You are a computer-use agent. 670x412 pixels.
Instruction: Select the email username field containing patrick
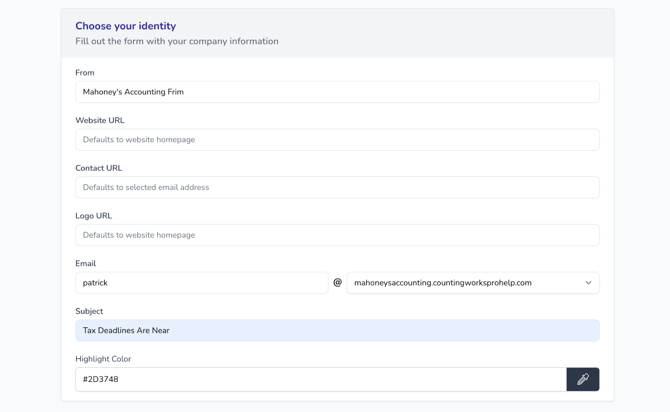(x=201, y=283)
